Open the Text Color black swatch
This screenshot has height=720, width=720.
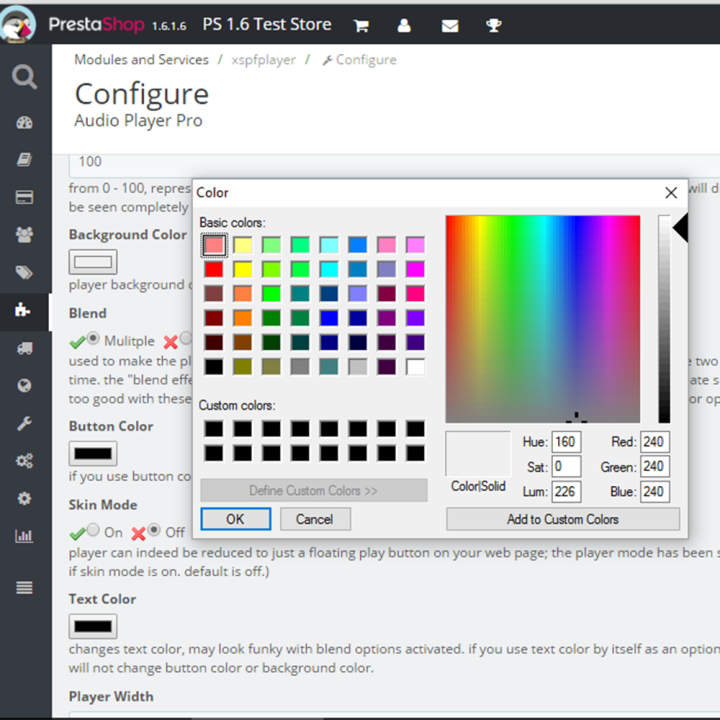point(93,626)
